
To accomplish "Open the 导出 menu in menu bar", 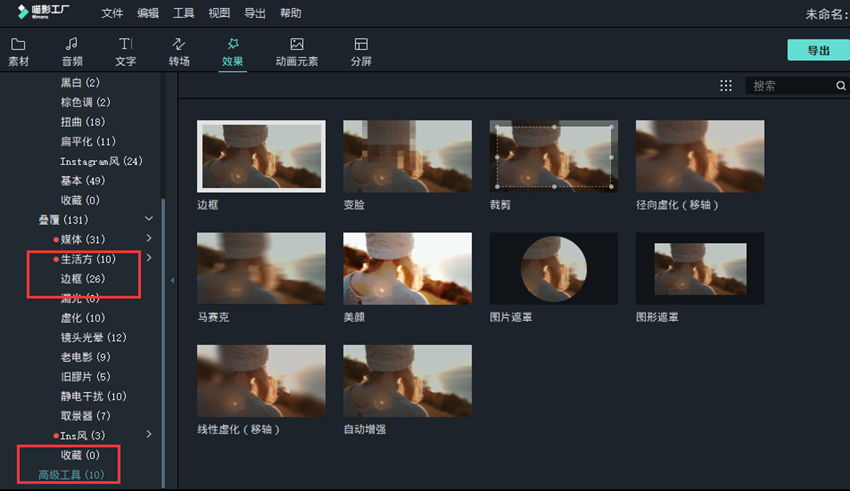I will (x=255, y=13).
